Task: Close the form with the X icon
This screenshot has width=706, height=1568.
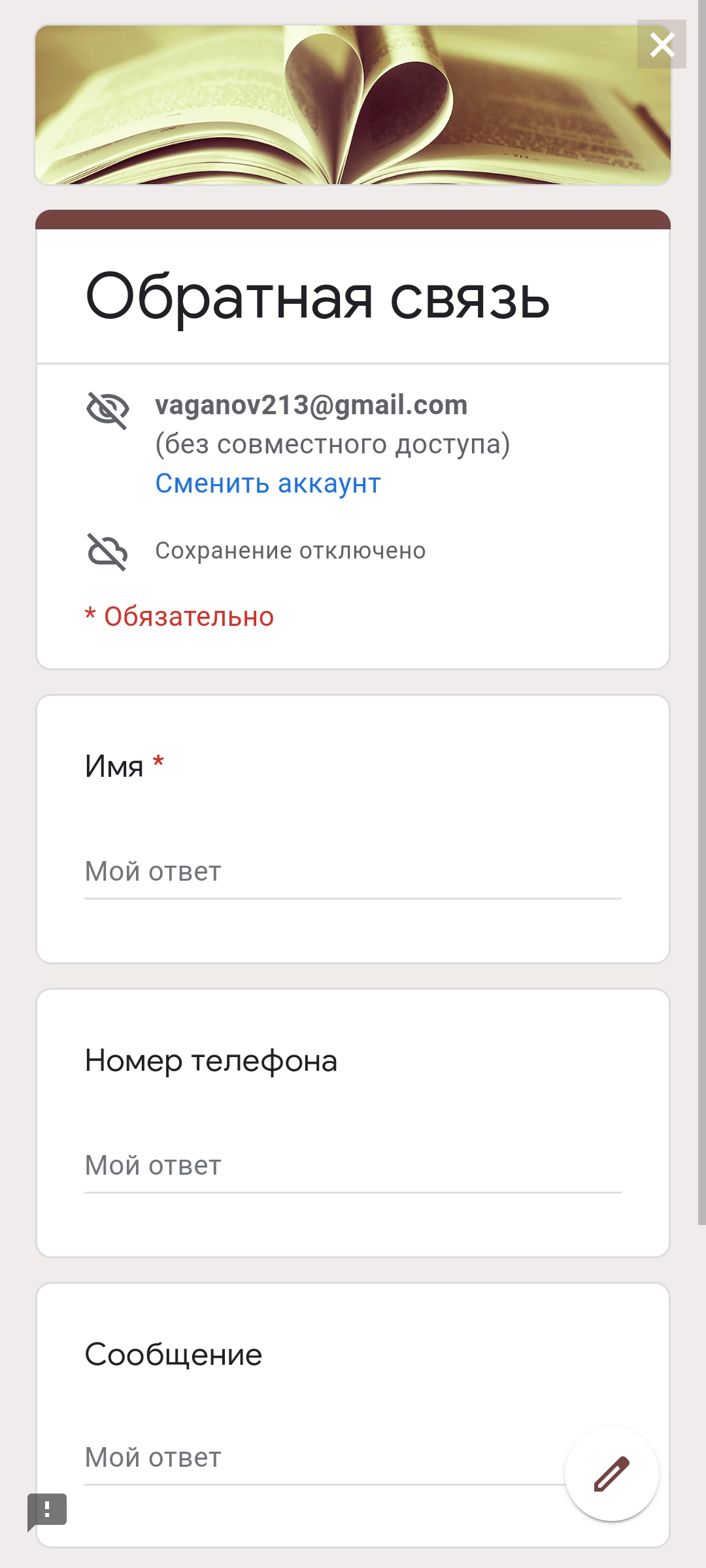Action: pos(662,44)
